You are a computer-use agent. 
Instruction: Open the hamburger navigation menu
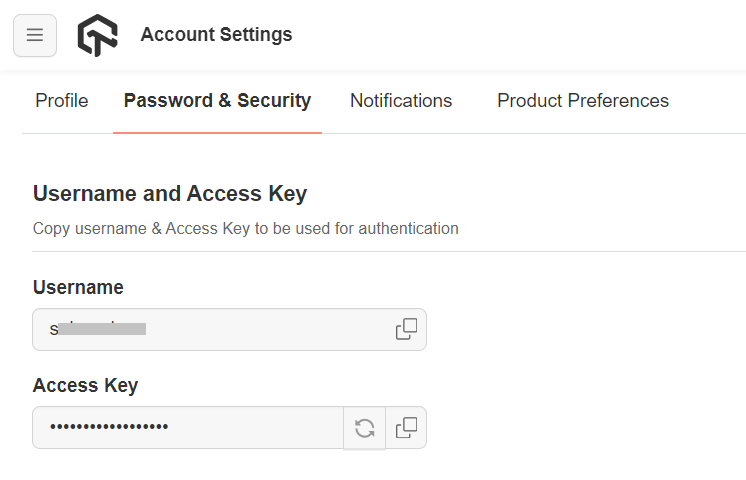(35, 36)
